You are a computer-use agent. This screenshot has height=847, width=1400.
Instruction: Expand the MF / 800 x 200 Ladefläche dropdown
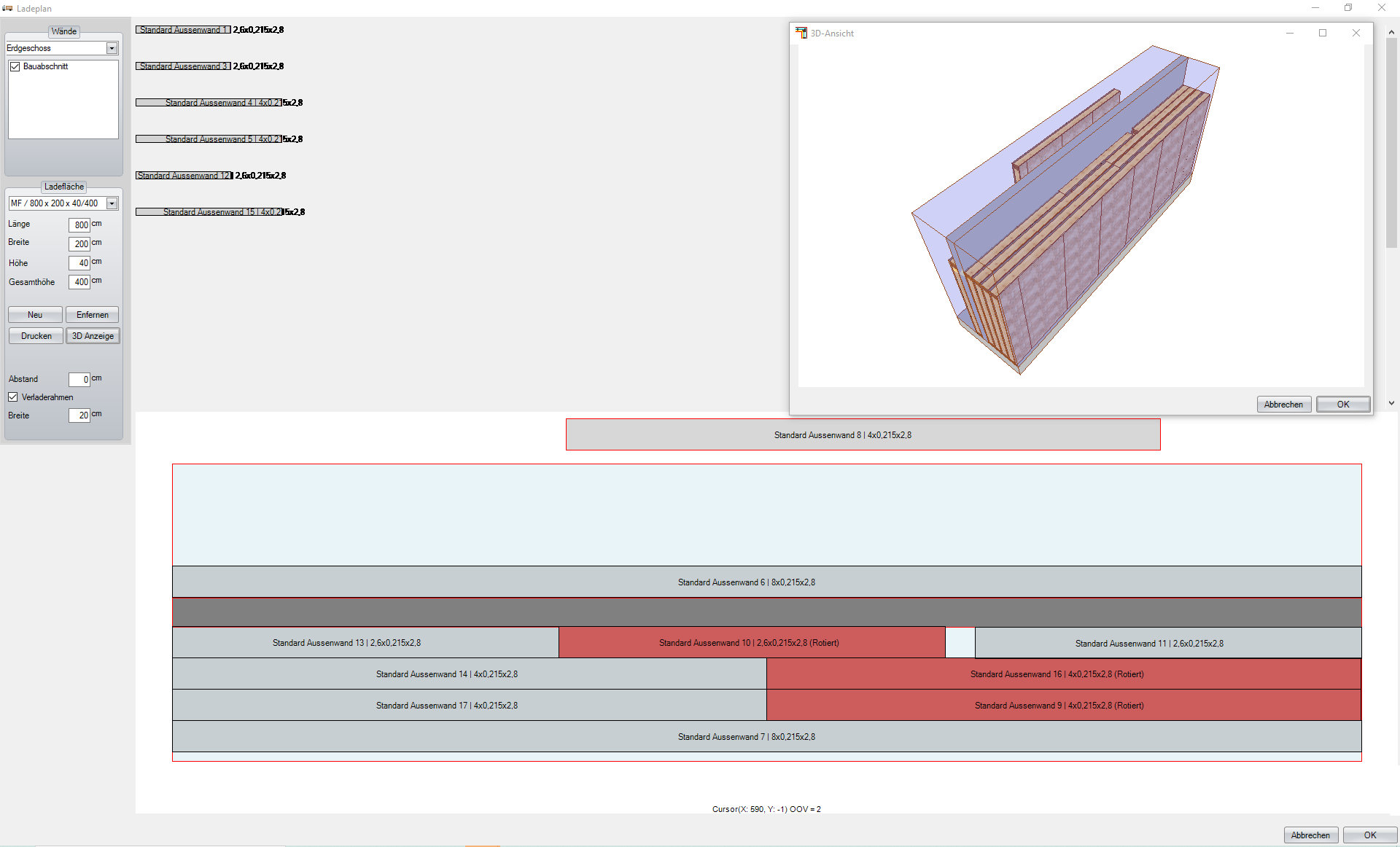tap(112, 203)
